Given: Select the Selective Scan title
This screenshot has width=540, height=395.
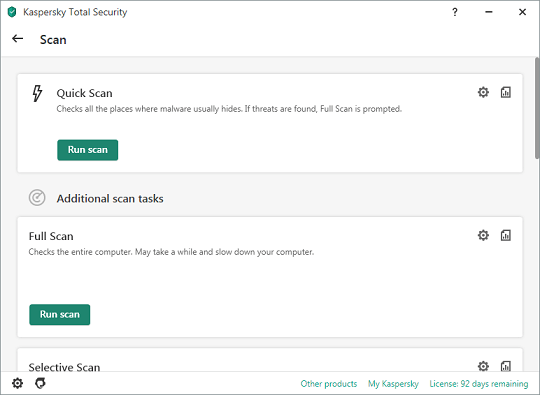Looking at the screenshot, I should [64, 367].
